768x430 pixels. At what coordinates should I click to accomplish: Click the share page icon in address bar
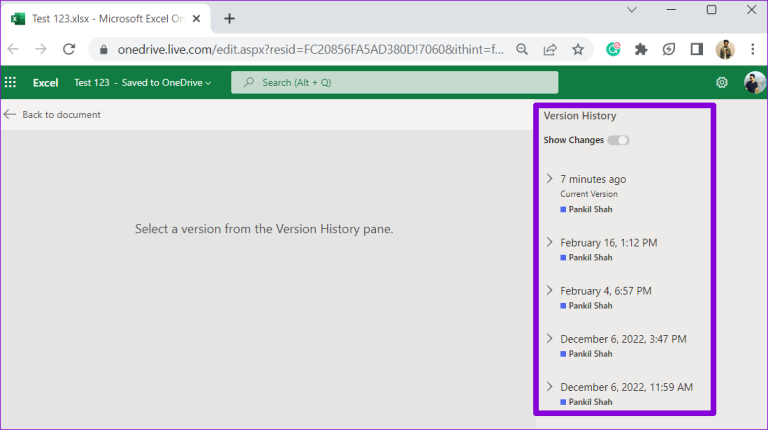550,49
